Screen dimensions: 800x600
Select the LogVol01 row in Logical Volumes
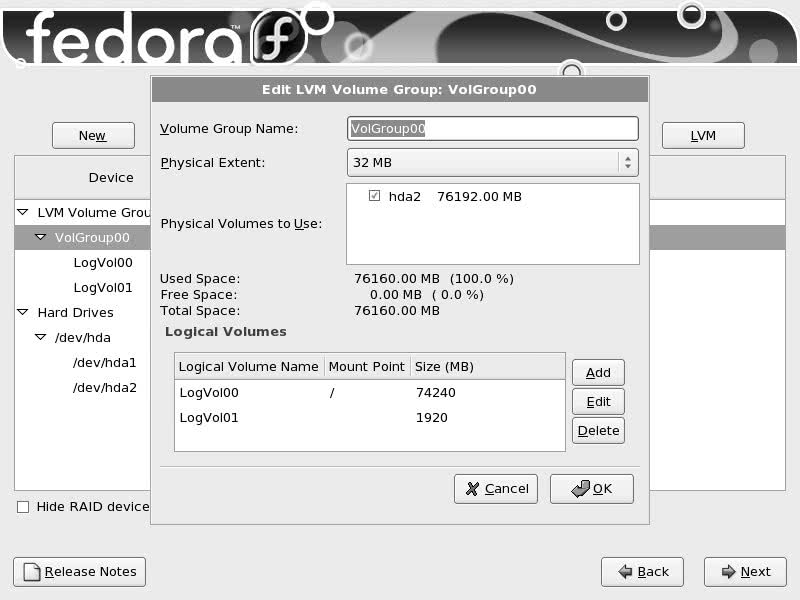coord(369,418)
